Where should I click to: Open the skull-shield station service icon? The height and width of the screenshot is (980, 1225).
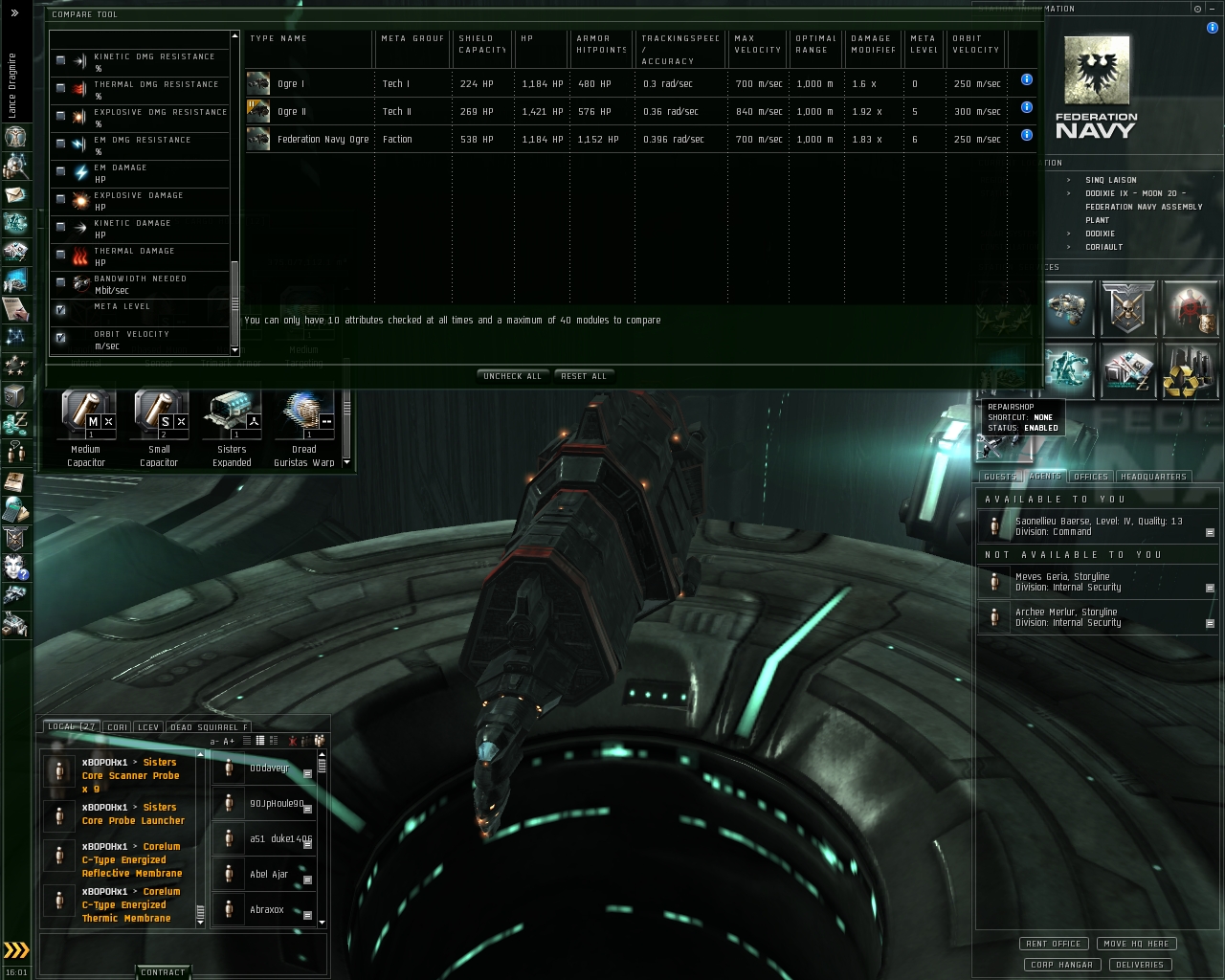[x=1128, y=308]
